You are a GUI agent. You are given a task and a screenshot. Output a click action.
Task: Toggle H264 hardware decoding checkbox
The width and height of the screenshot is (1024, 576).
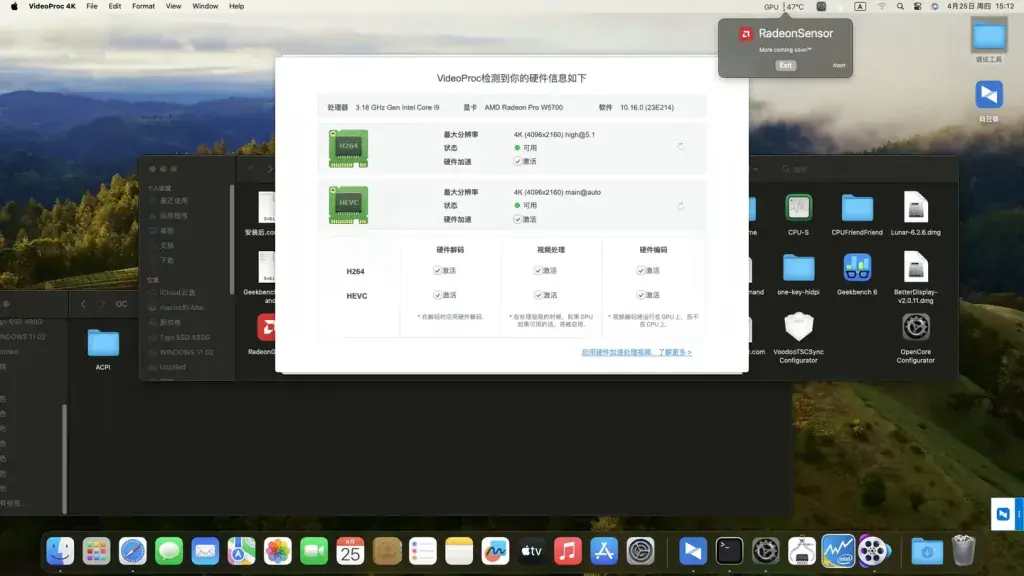pyautogui.click(x=437, y=270)
